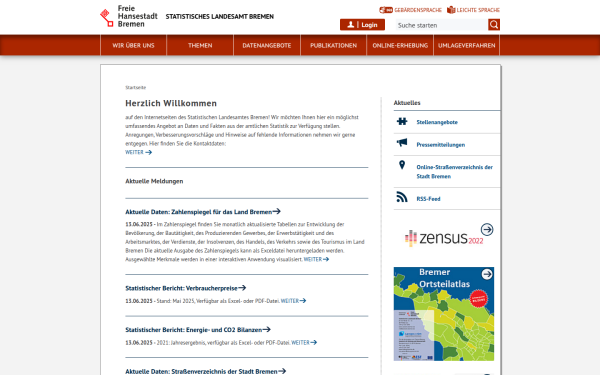Open Leichte Sprache book icon
This screenshot has height=375, width=600.
click(451, 10)
